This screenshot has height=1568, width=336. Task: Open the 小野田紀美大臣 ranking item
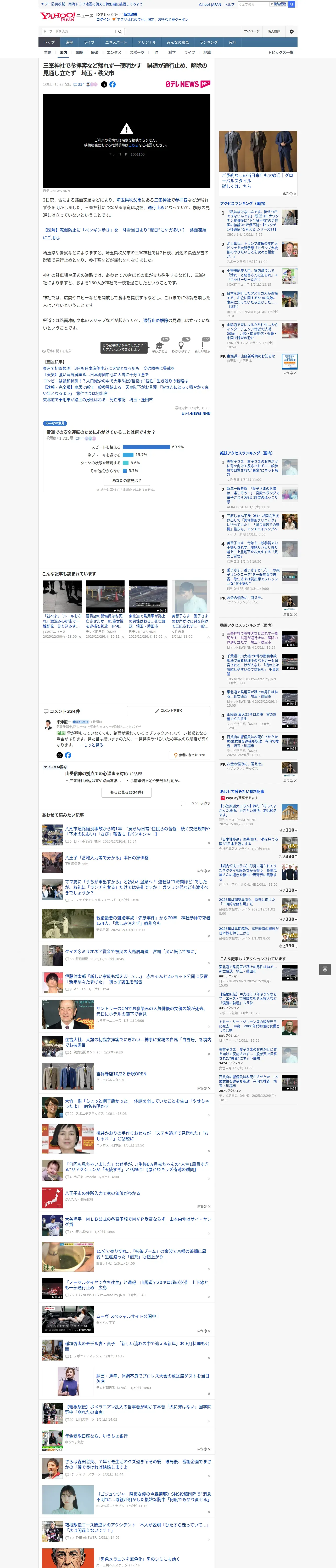253,276
